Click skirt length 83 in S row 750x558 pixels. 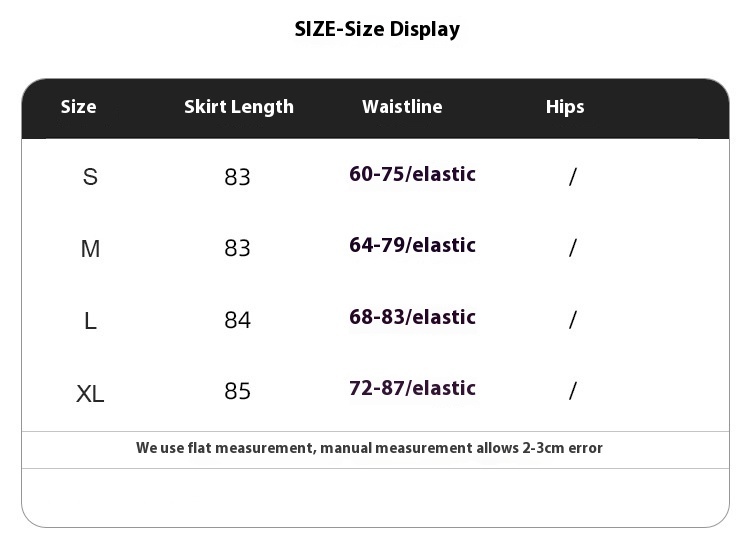(x=237, y=177)
